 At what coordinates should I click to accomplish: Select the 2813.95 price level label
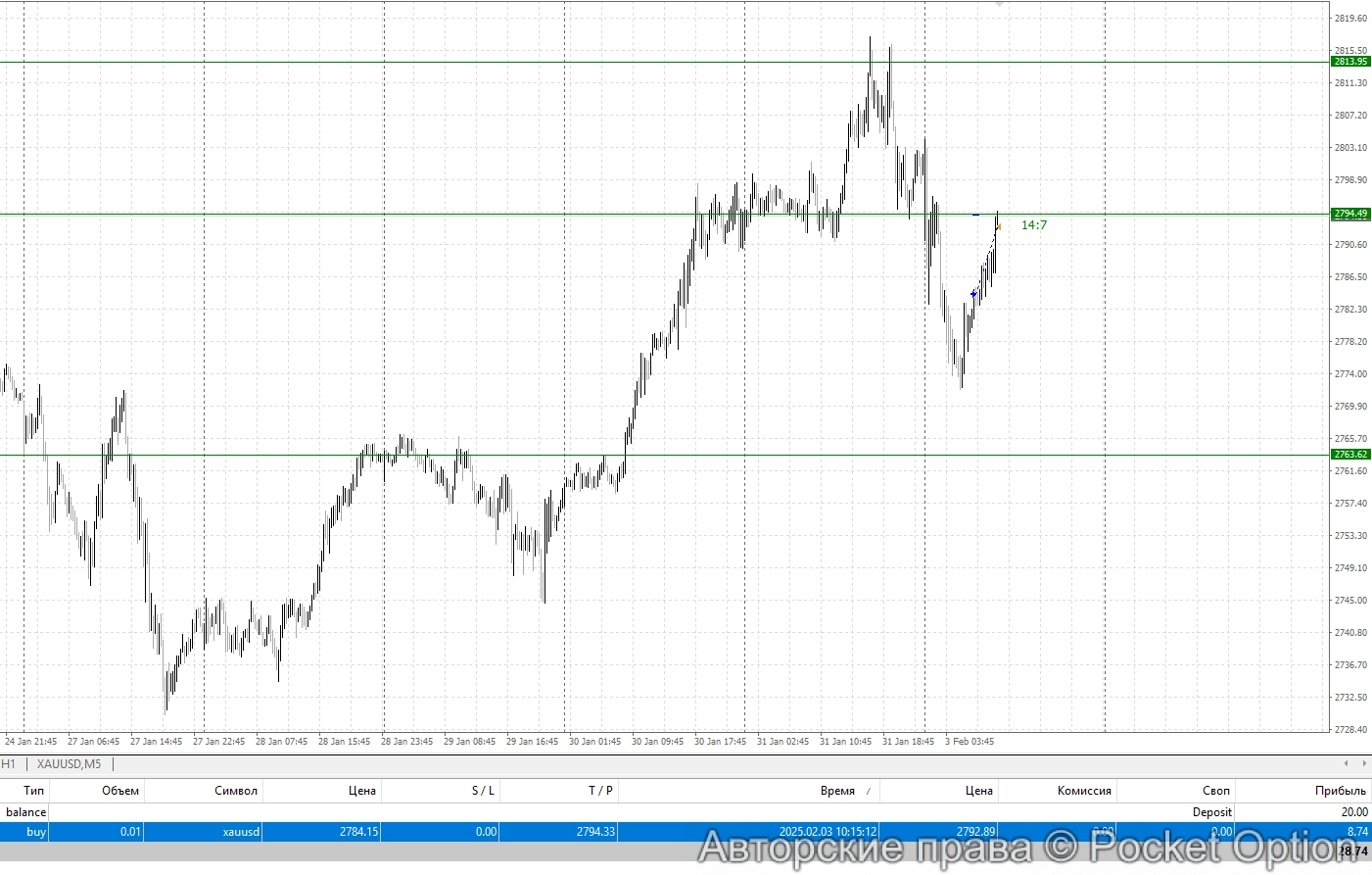click(x=1350, y=62)
